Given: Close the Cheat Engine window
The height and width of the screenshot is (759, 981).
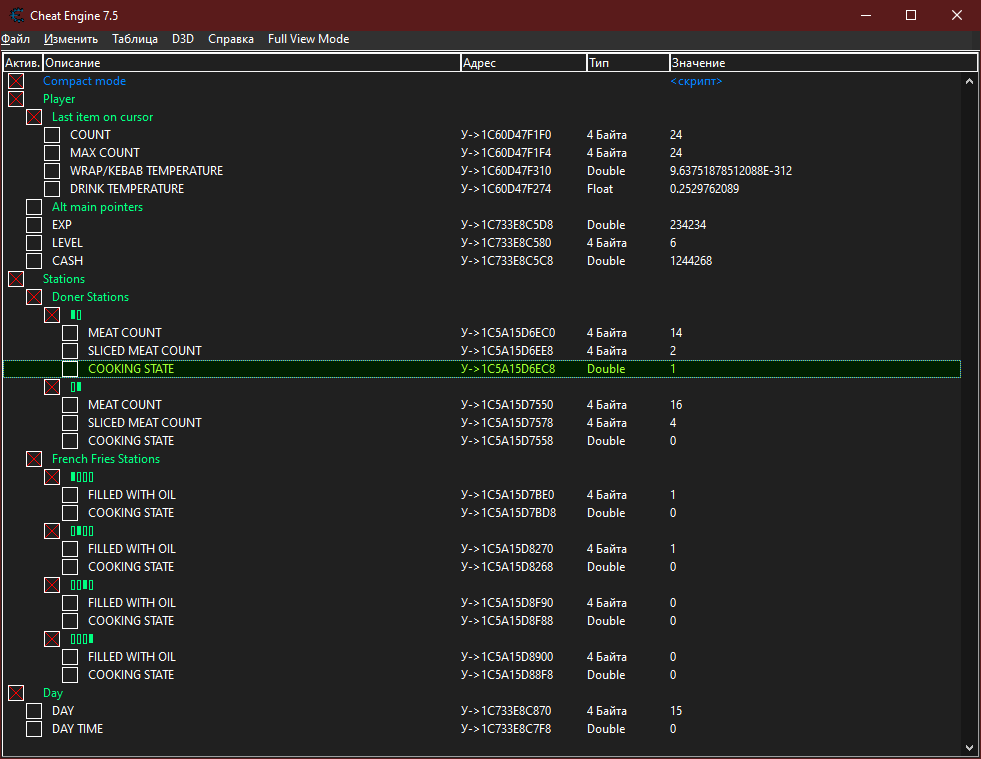Looking at the screenshot, I should tap(957, 16).
